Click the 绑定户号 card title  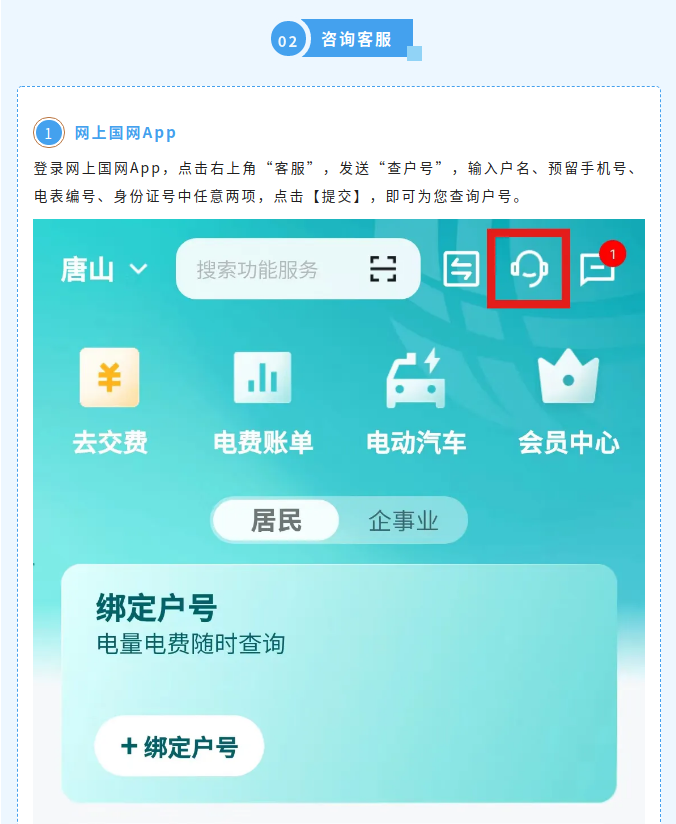156,608
